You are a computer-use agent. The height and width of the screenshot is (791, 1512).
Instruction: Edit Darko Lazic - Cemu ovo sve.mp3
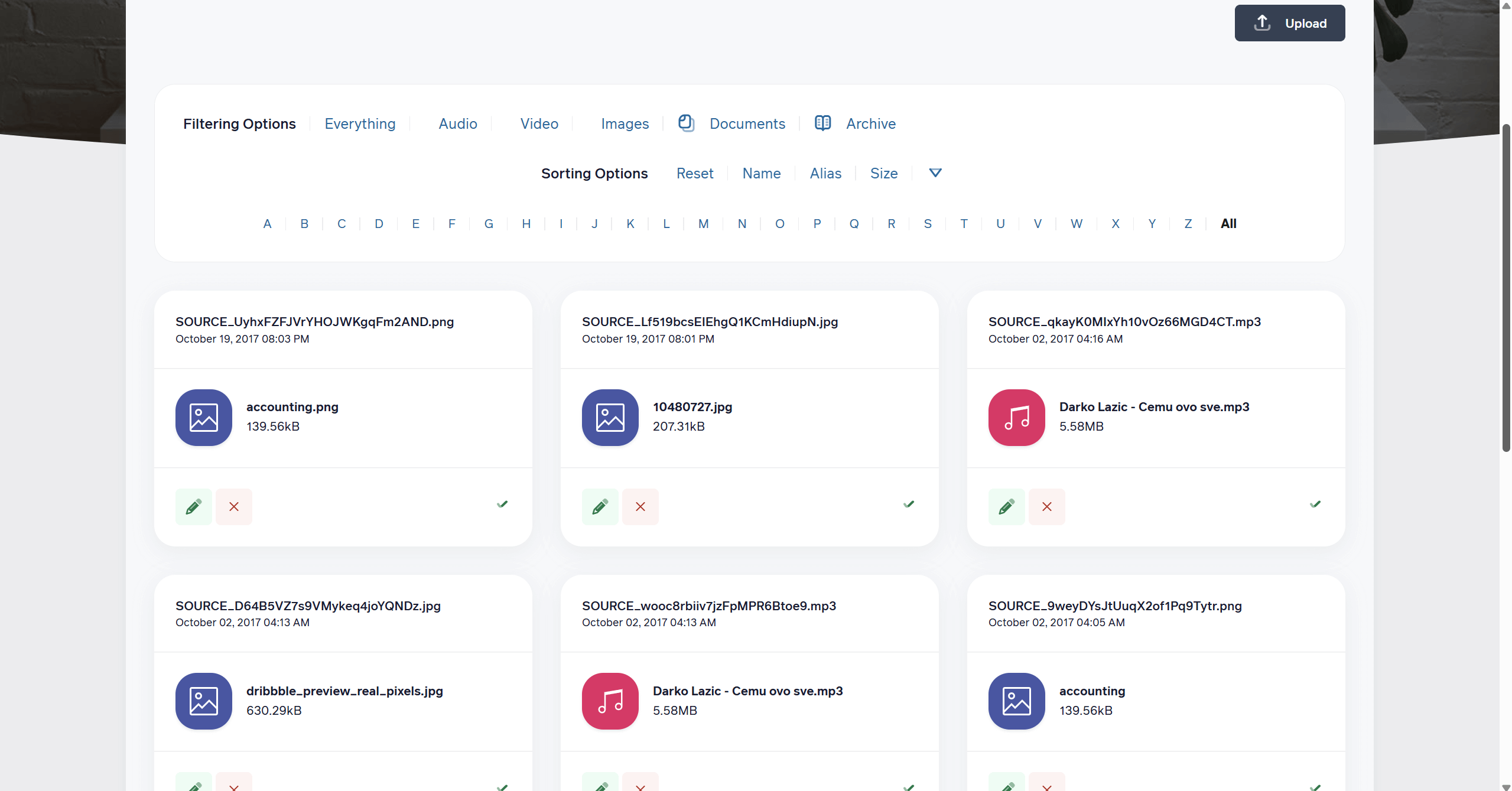coord(1006,506)
